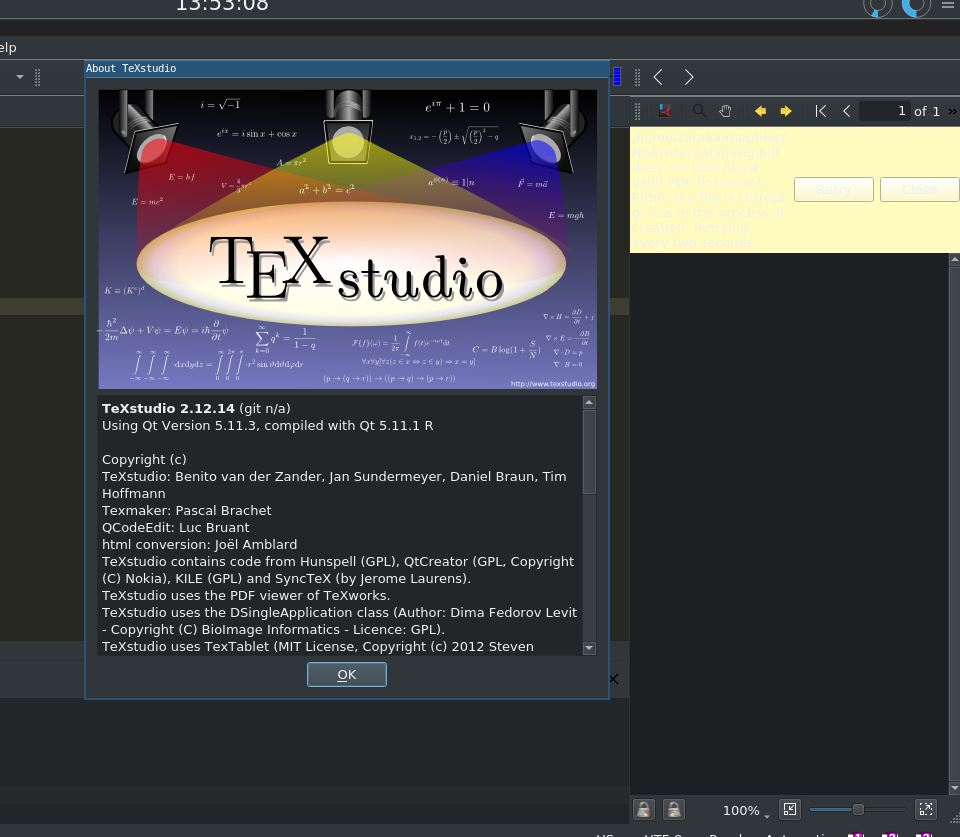Click bookmark 1 icon in the status bar
Image resolution: width=960 pixels, height=837 pixels.
[857, 834]
